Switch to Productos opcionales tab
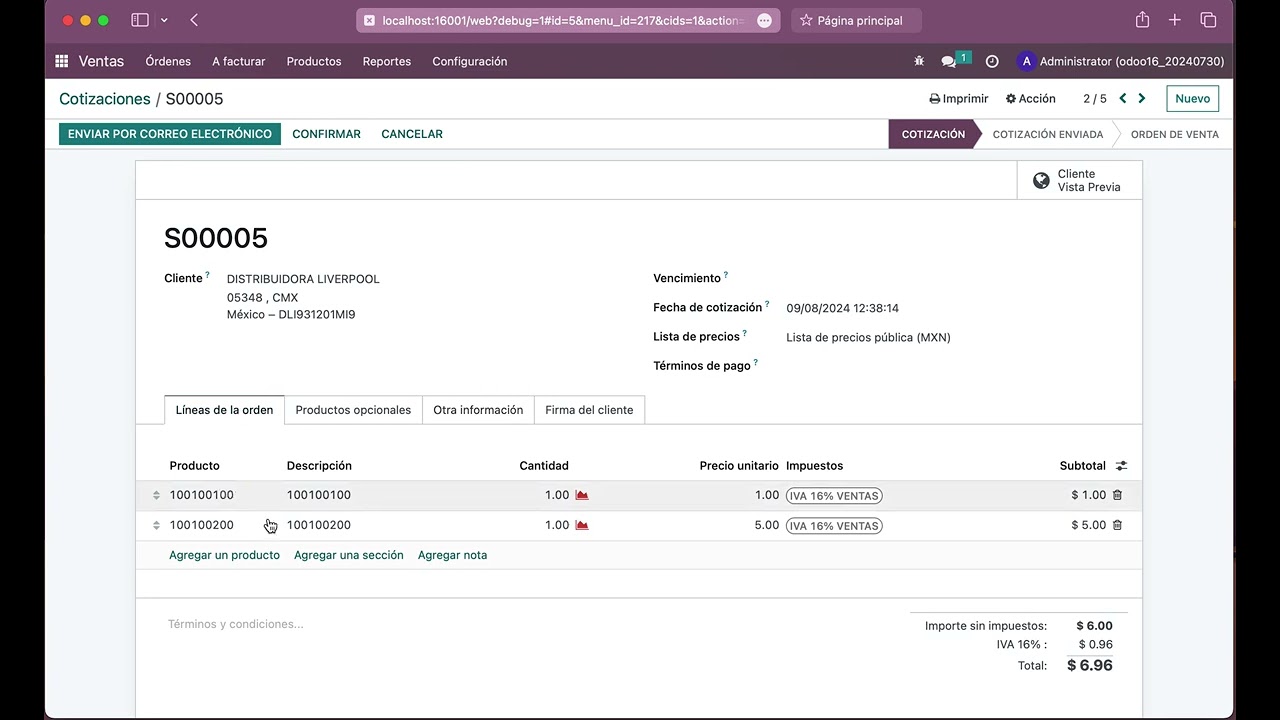 coord(353,410)
